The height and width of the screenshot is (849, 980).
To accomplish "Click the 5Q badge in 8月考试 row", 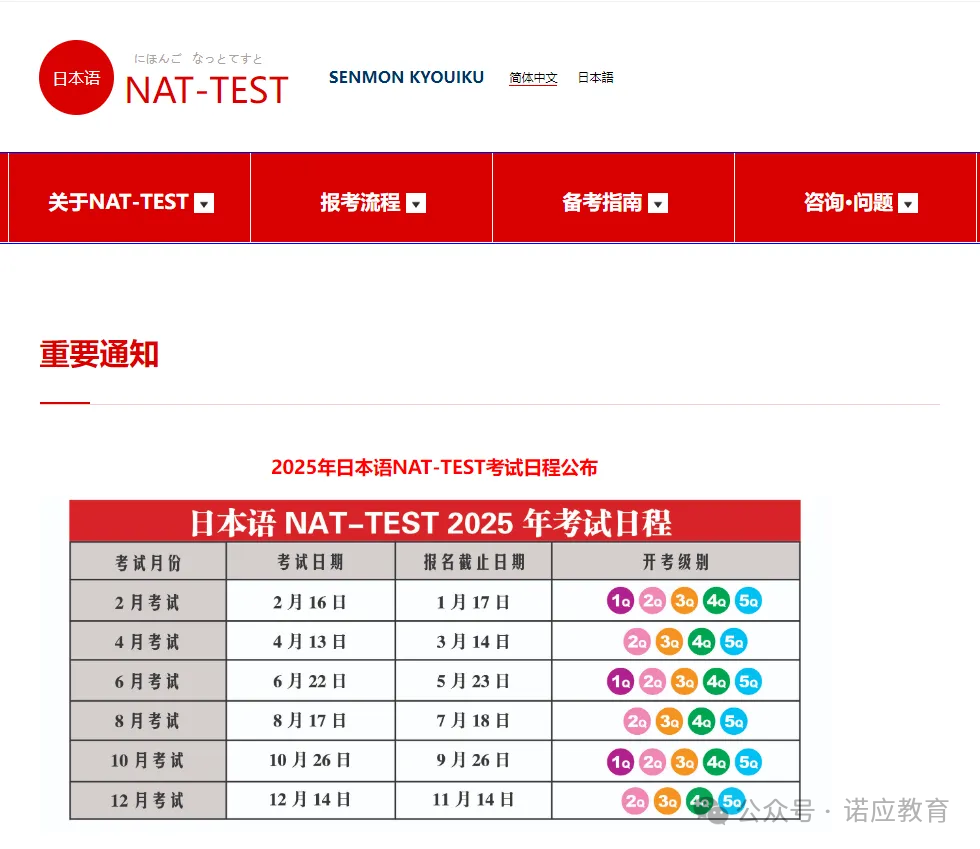I will tap(734, 721).
